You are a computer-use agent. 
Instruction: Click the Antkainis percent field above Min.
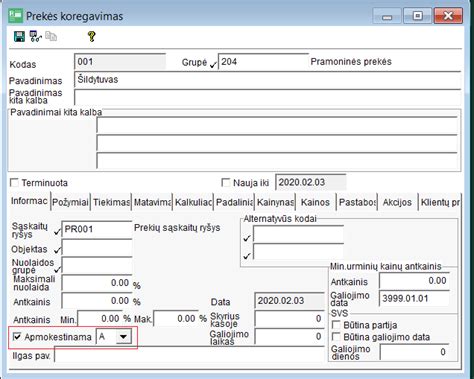[97, 301]
